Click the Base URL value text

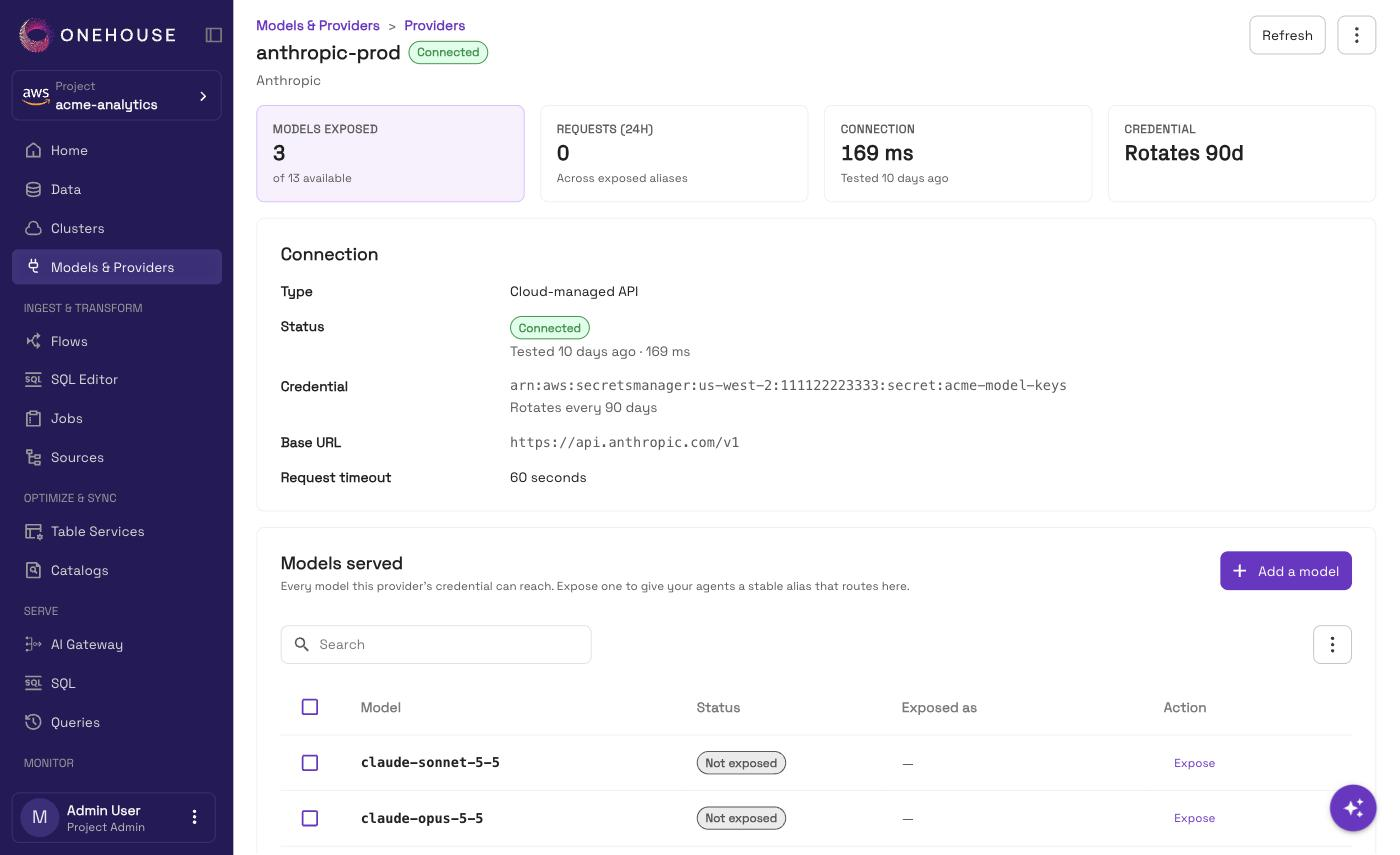click(x=625, y=442)
